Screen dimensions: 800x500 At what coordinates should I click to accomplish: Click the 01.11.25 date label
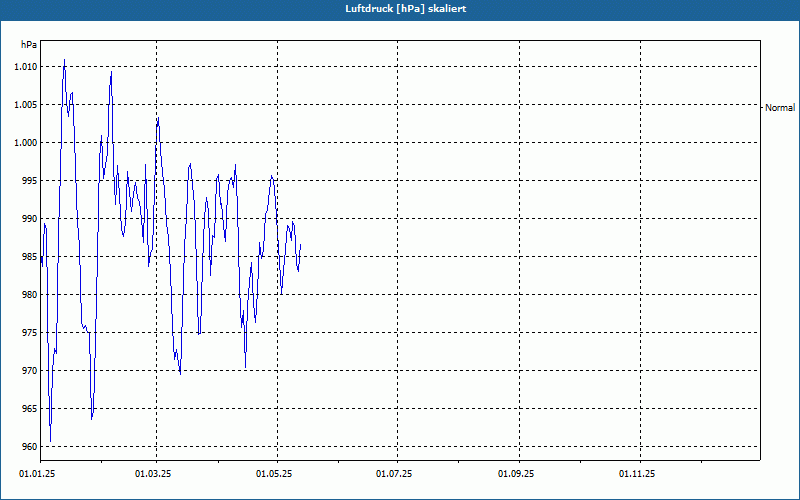(x=637, y=474)
